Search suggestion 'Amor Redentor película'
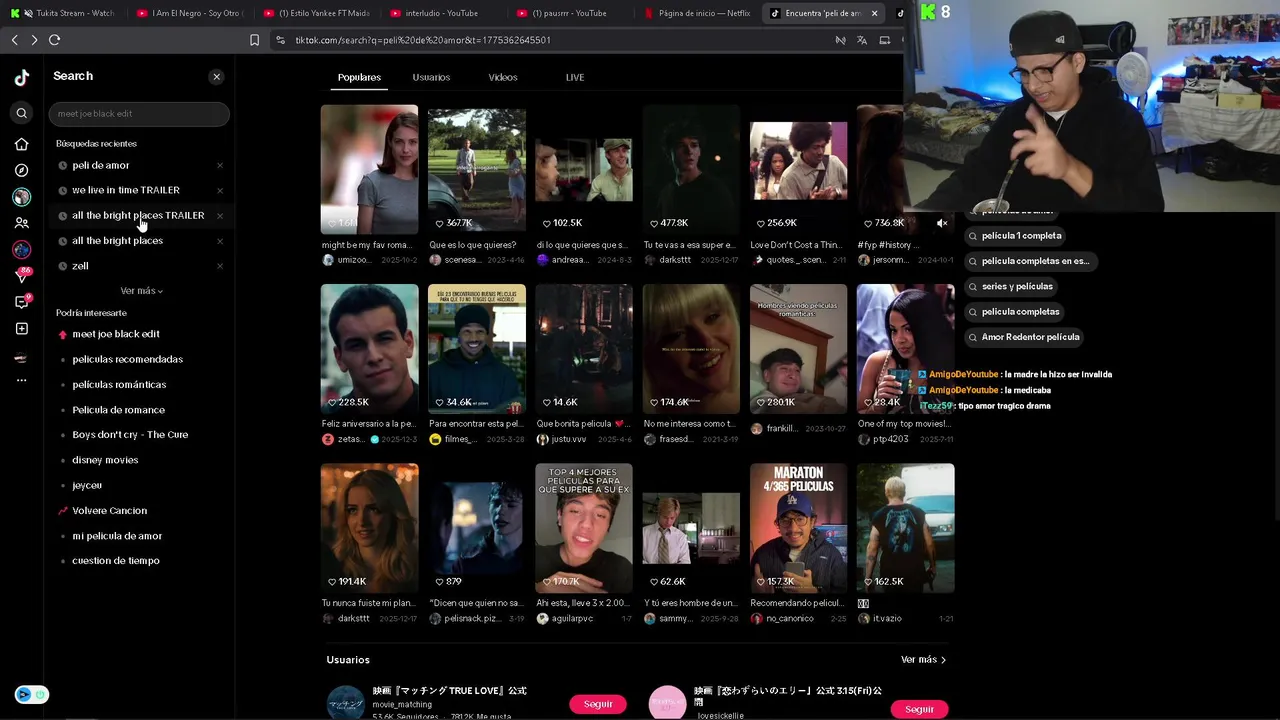 pos(1024,337)
